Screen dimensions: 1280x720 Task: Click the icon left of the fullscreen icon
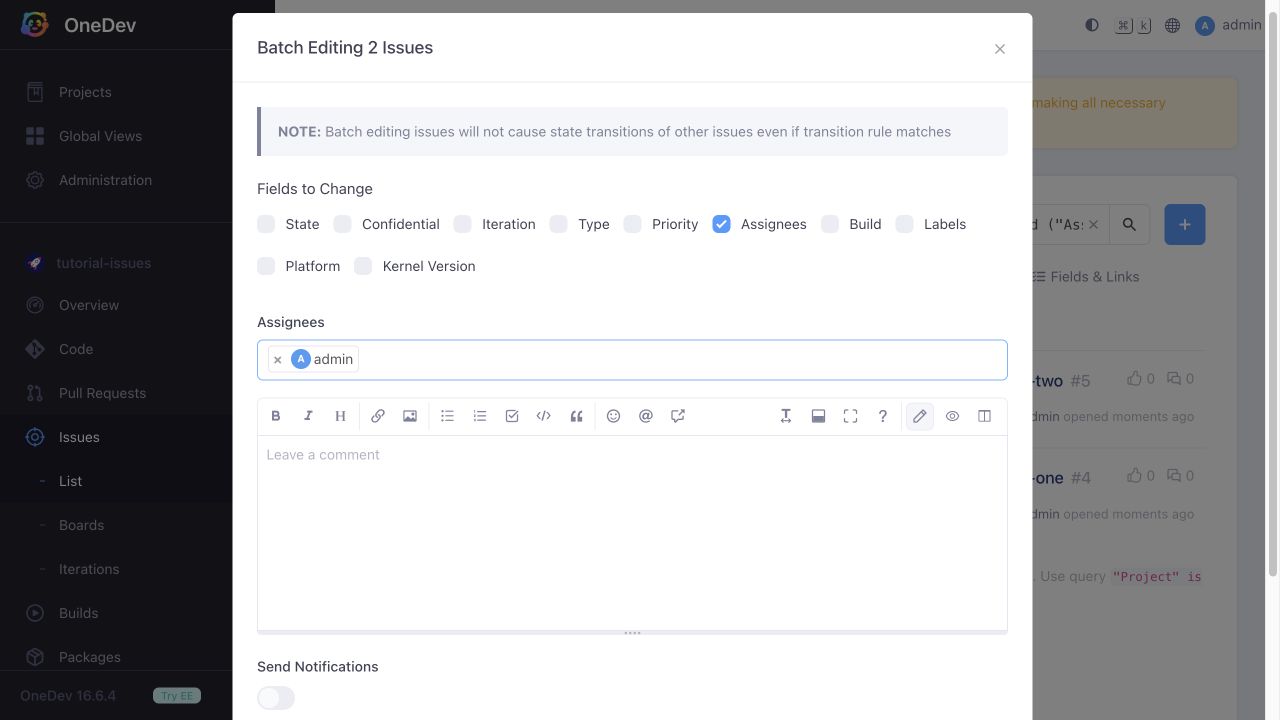click(x=818, y=416)
